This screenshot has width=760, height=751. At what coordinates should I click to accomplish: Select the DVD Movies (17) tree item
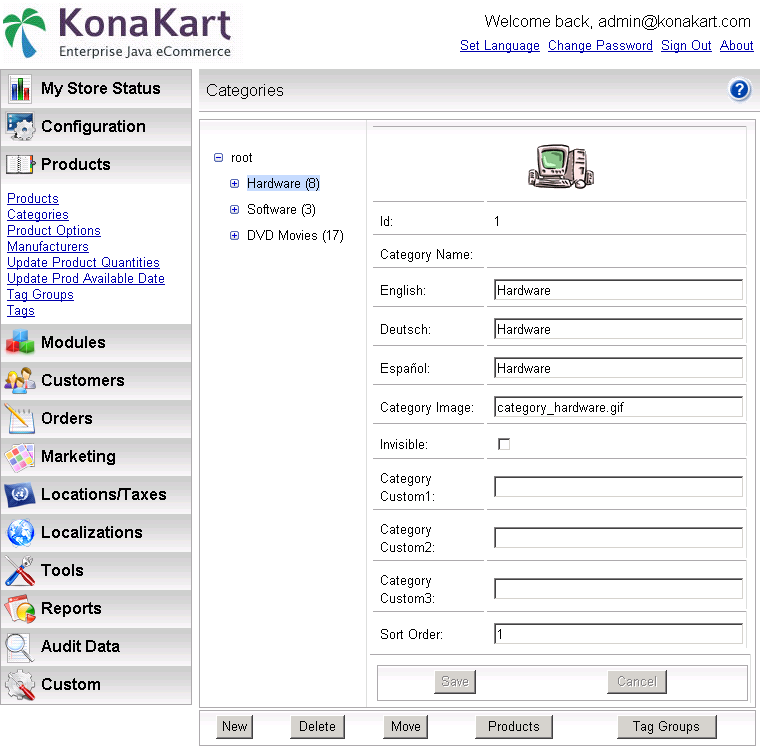coord(295,236)
